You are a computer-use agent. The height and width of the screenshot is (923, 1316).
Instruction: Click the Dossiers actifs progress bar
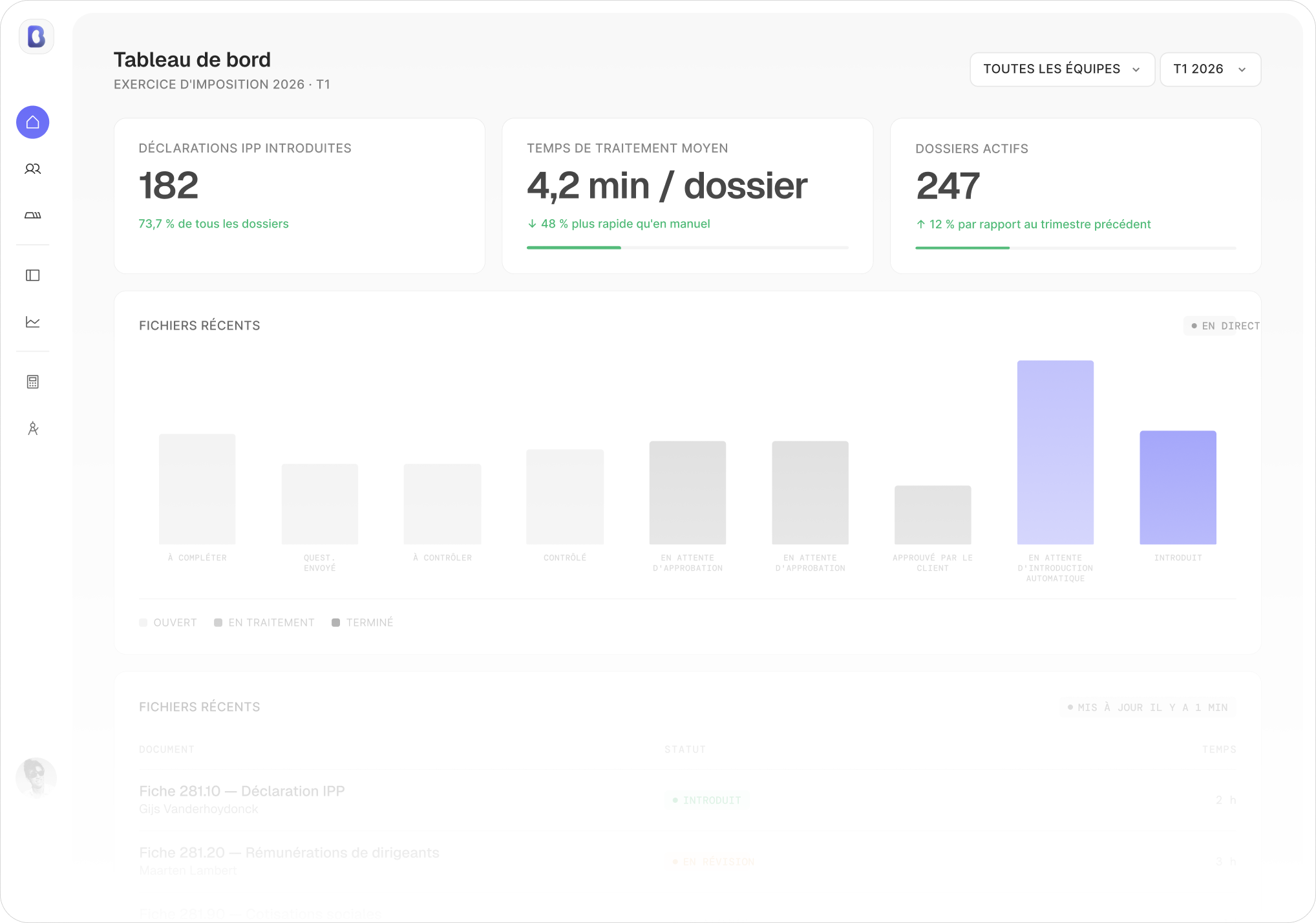coord(1076,248)
